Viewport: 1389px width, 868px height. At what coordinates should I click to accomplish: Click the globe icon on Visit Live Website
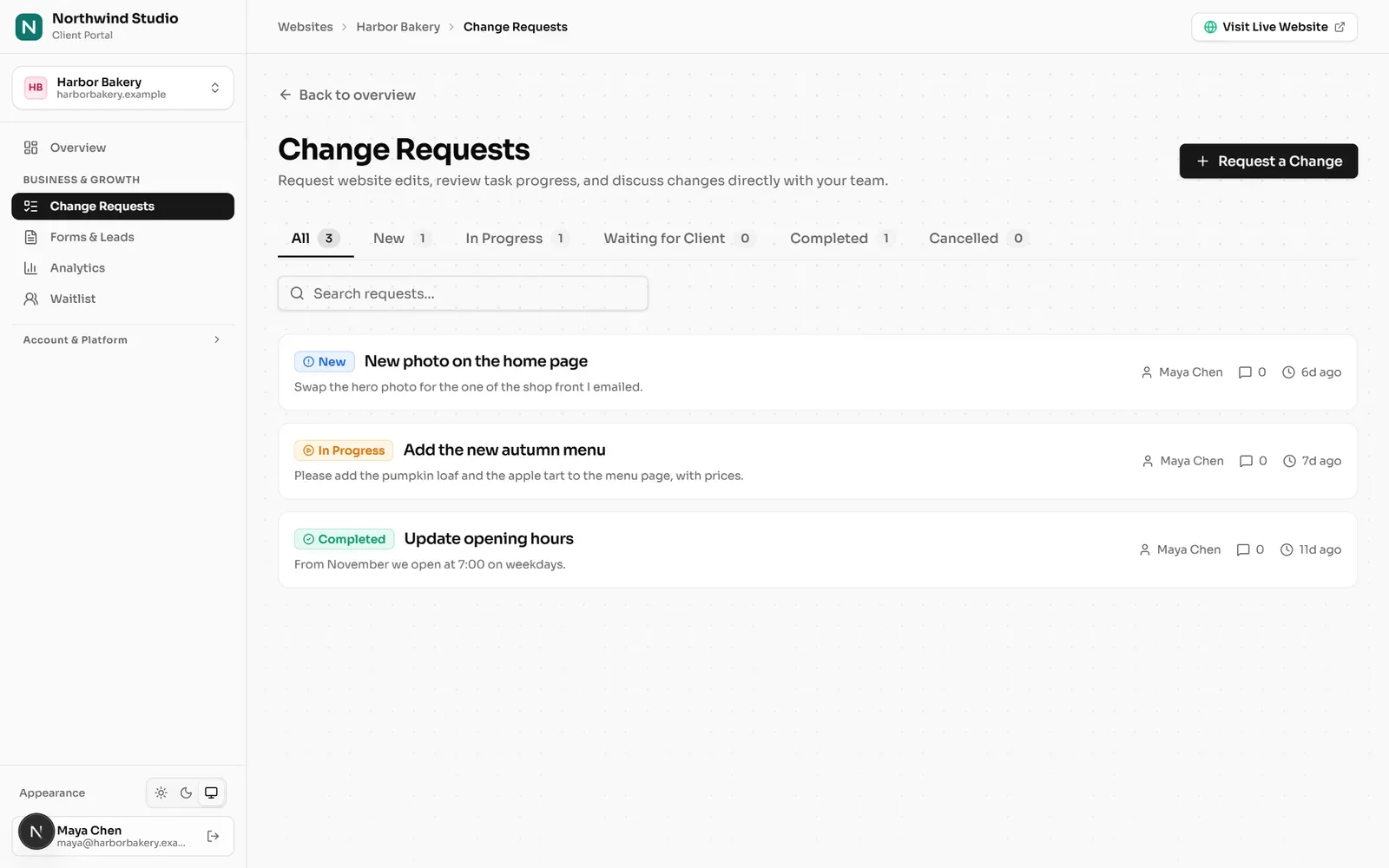(1210, 27)
